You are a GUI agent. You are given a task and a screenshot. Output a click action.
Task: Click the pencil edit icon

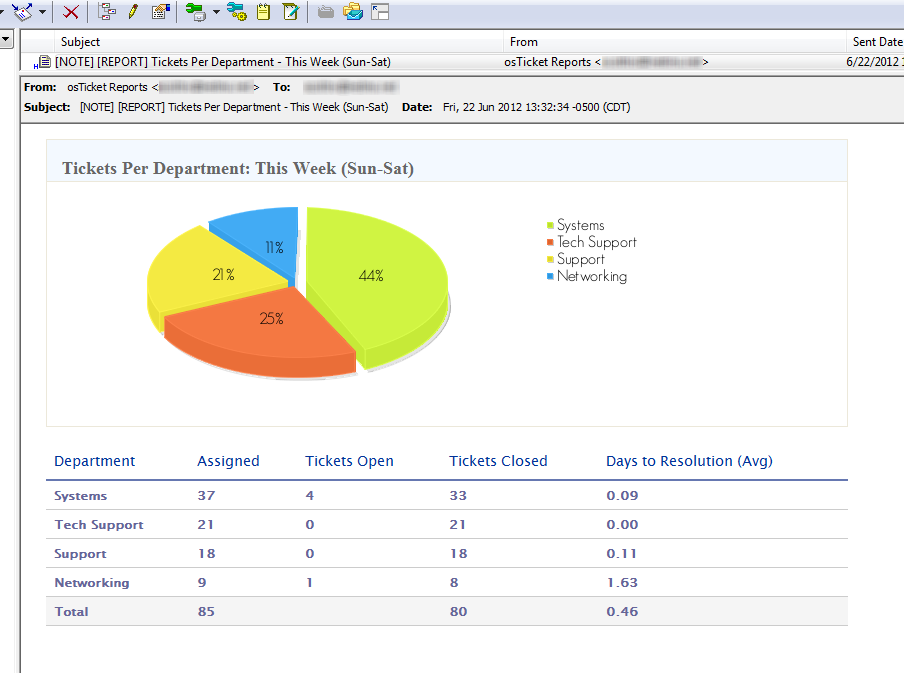tap(133, 12)
